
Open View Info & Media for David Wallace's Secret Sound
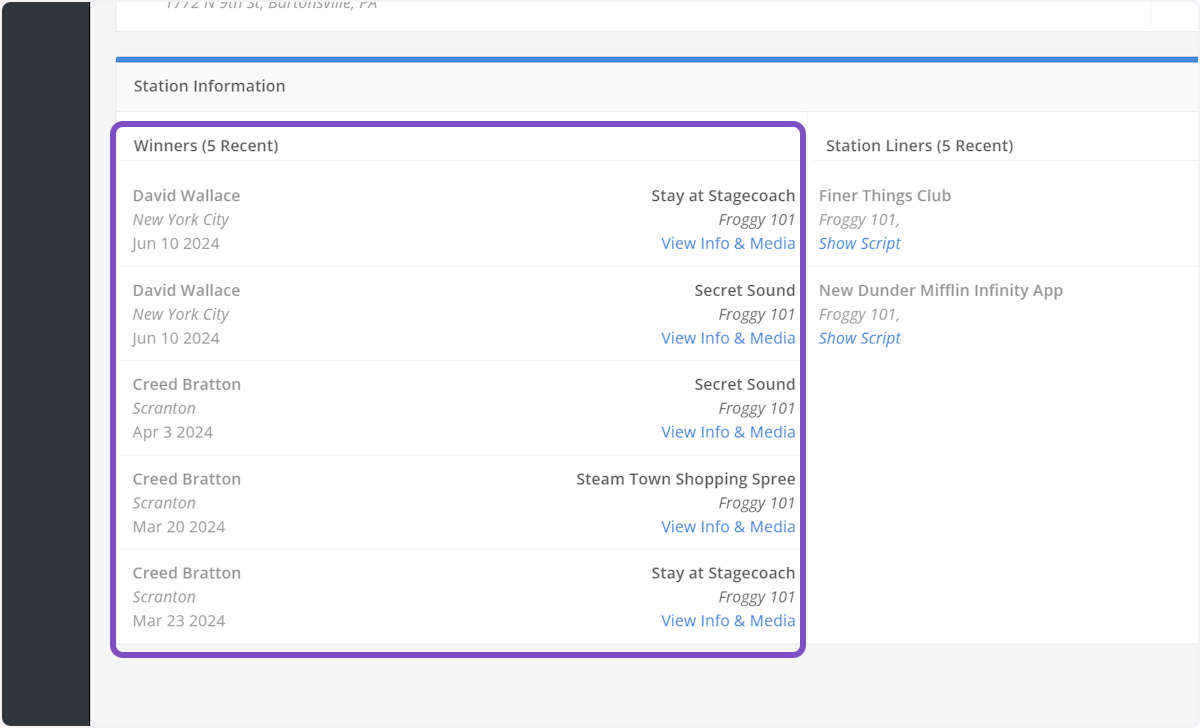[x=728, y=338]
